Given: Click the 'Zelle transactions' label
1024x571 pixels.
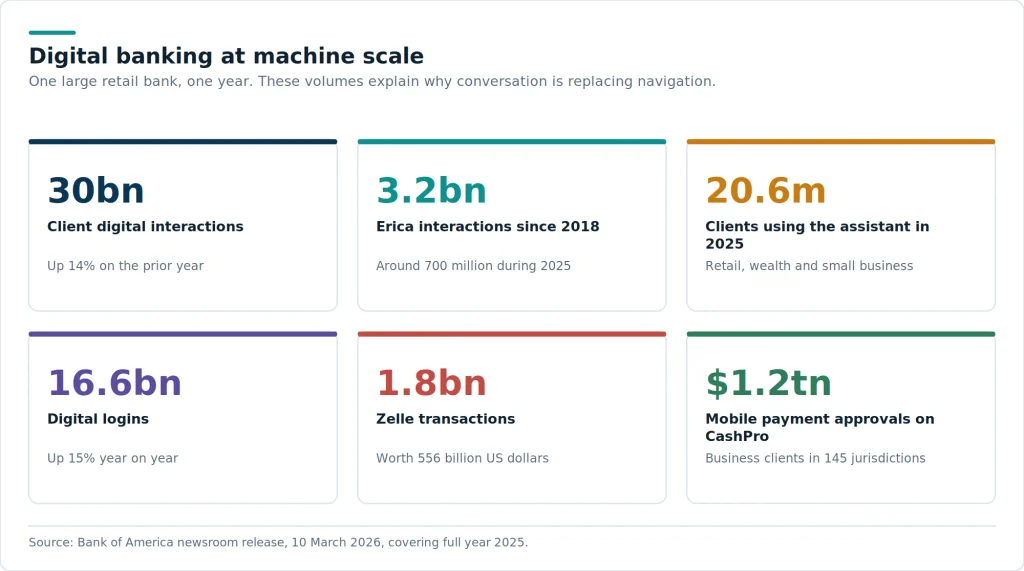Looking at the screenshot, I should 445,419.
